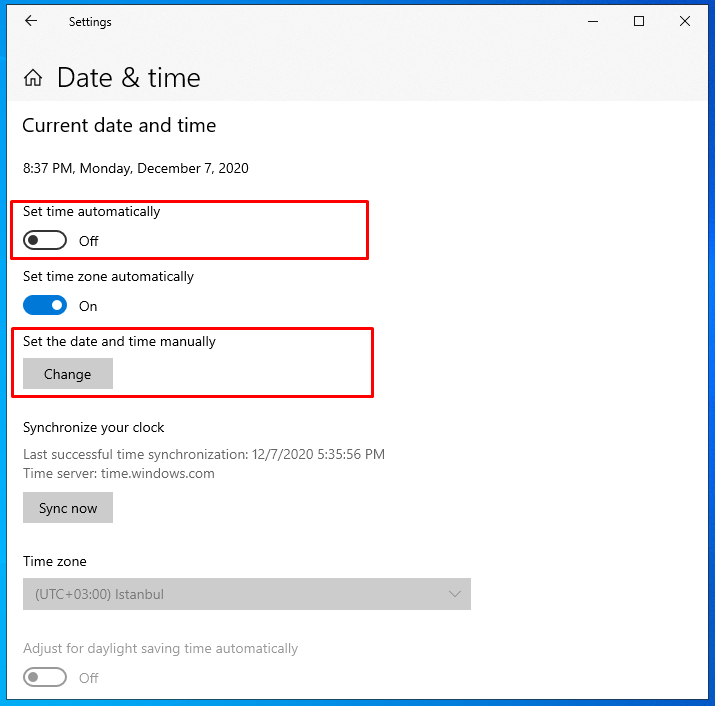The image size is (715, 706).
Task: Open the Time zone Istanbul dropdown
Action: click(247, 594)
